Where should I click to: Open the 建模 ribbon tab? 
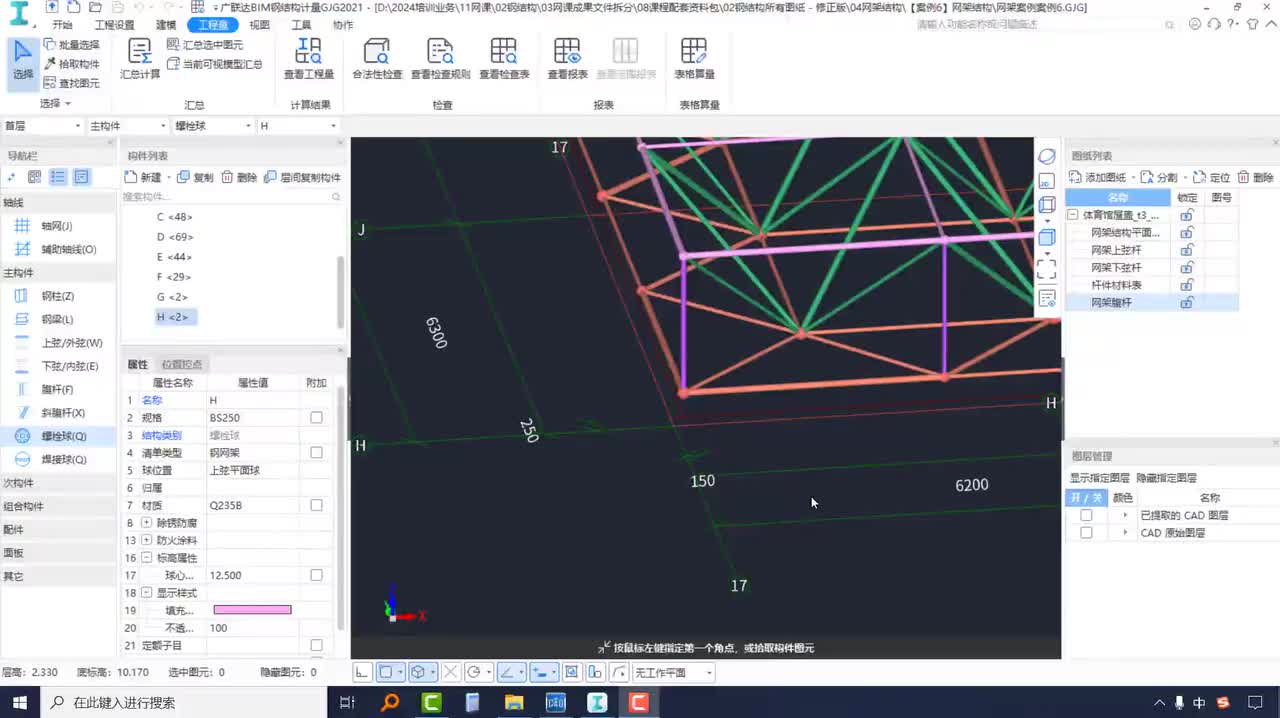point(166,25)
